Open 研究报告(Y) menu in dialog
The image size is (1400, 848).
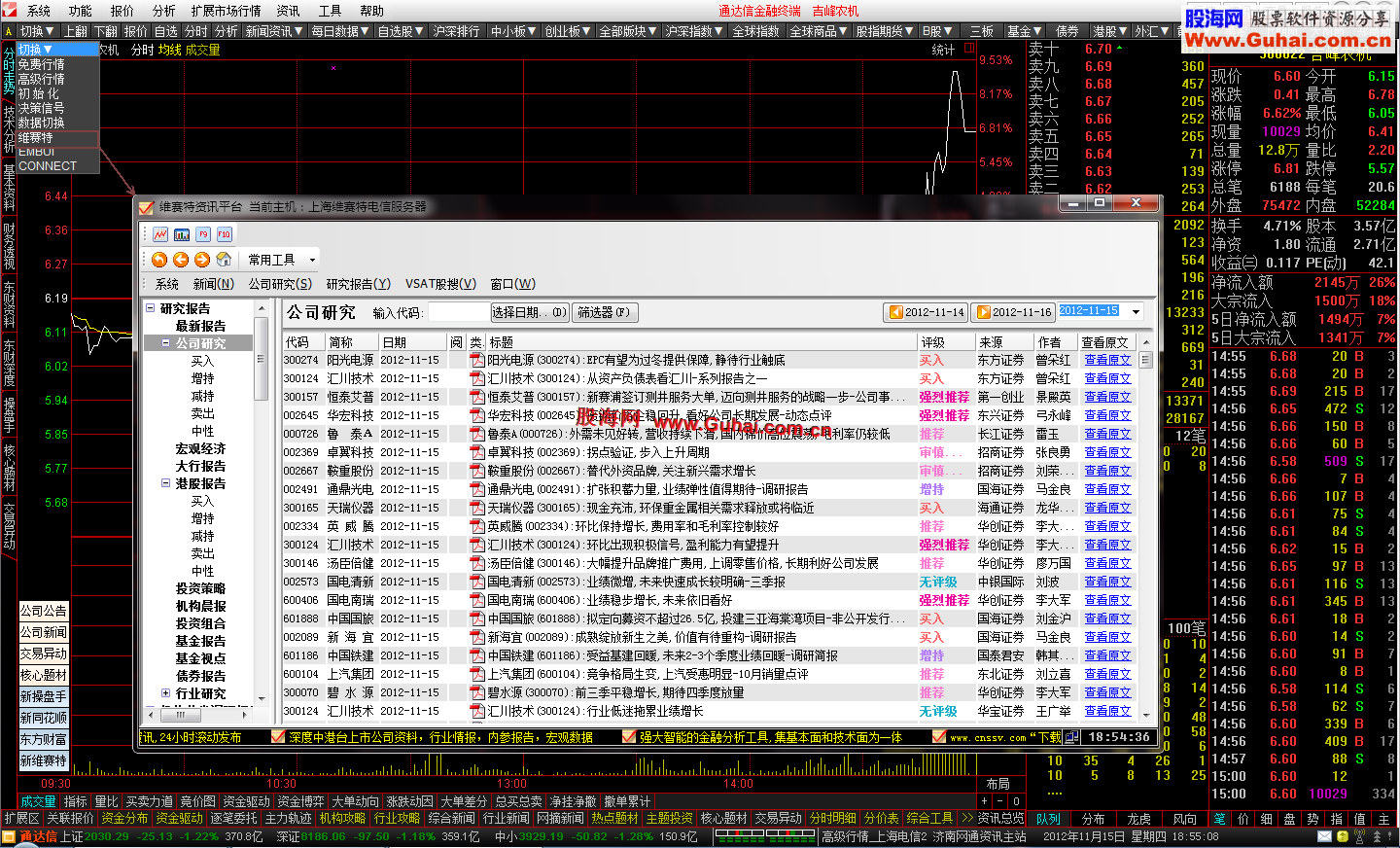click(358, 284)
